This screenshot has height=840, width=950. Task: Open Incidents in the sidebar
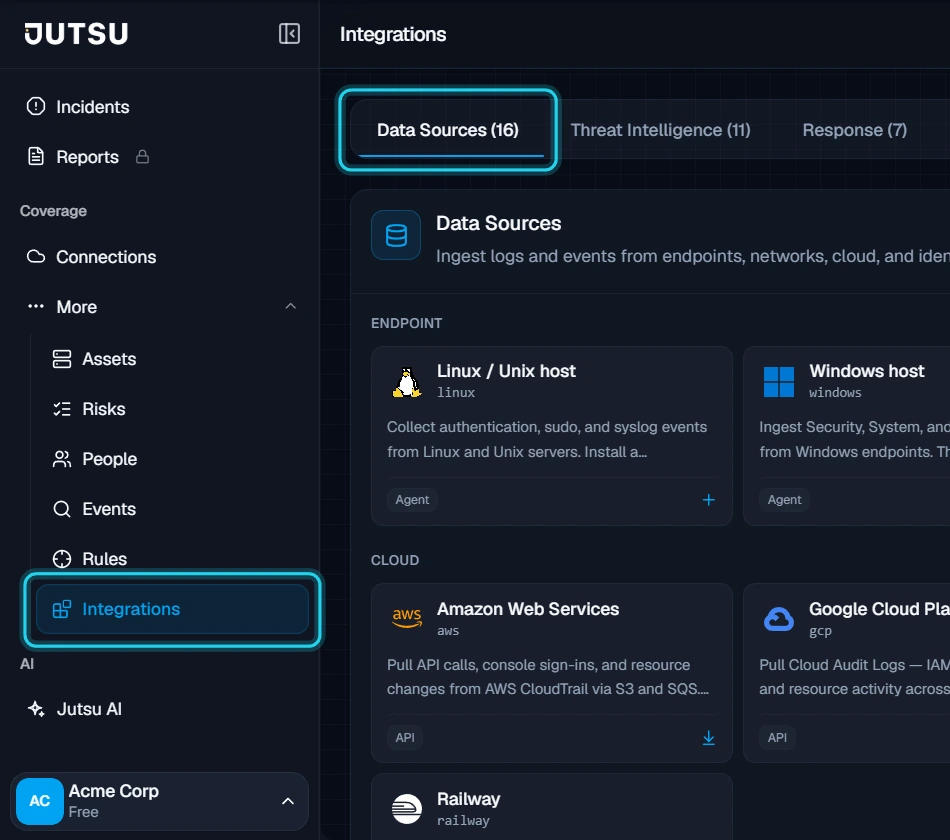[93, 107]
